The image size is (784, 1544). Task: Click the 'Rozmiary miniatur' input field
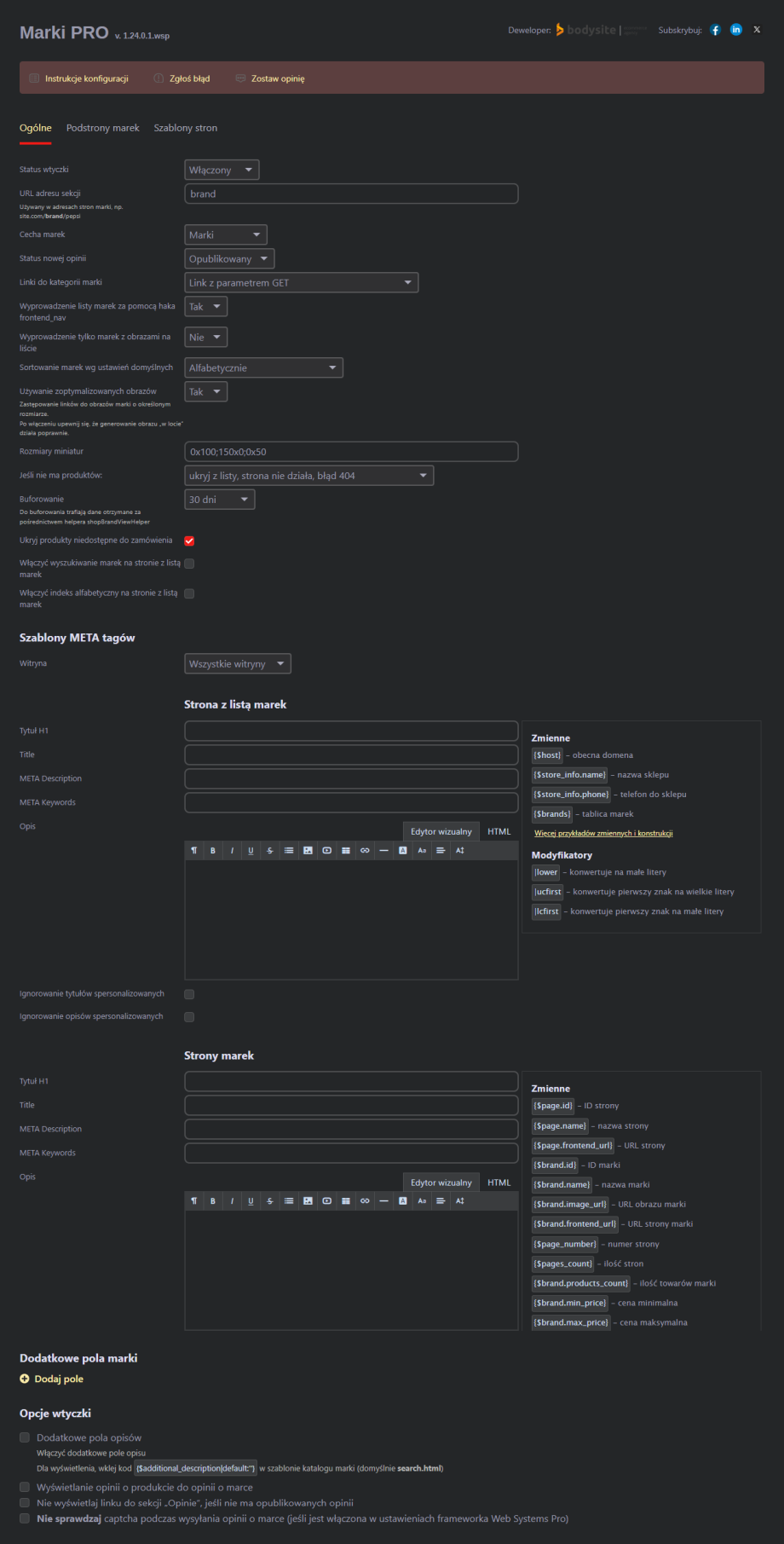[351, 452]
